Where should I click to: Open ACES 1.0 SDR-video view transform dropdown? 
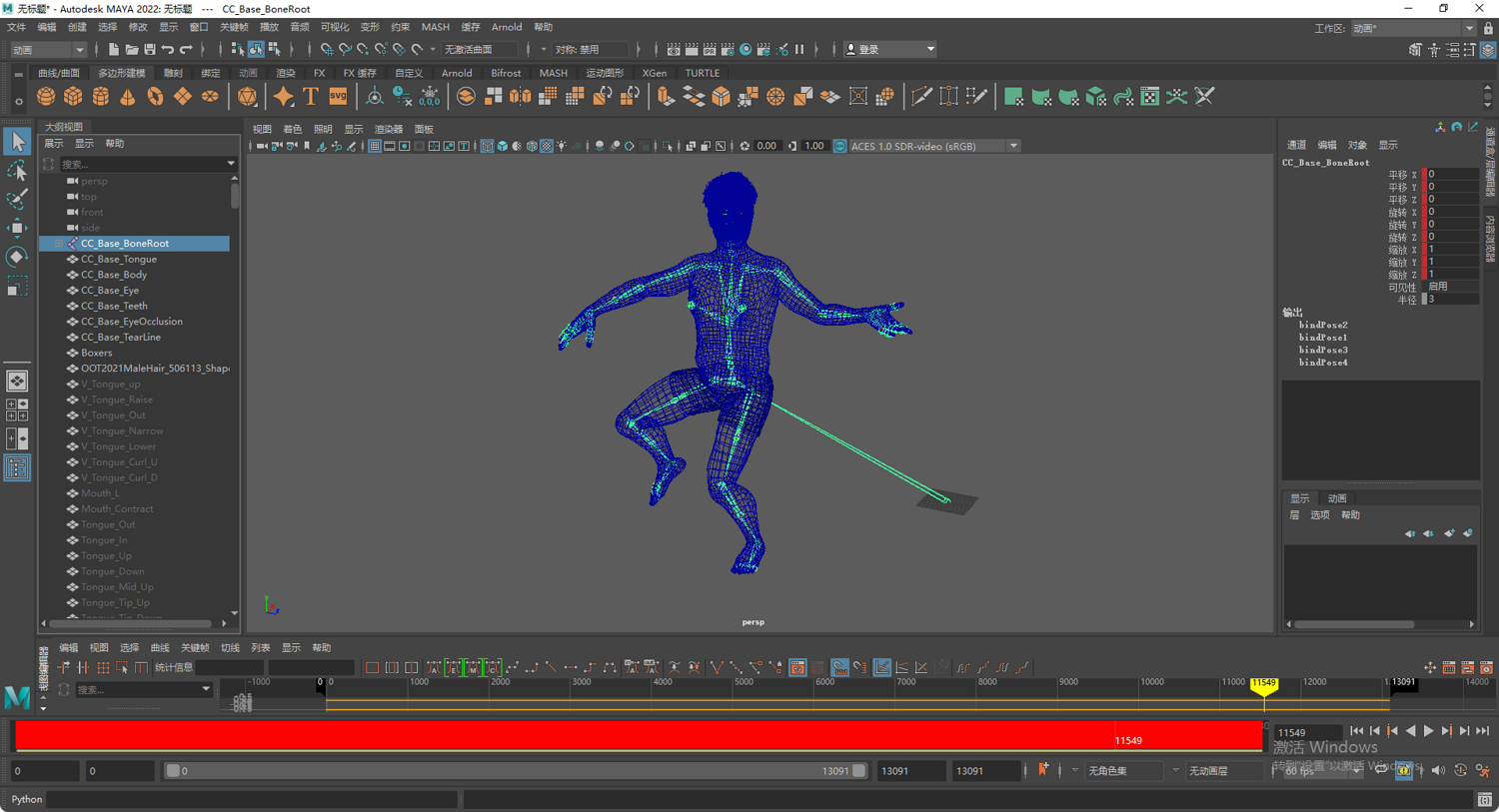(x=1013, y=146)
